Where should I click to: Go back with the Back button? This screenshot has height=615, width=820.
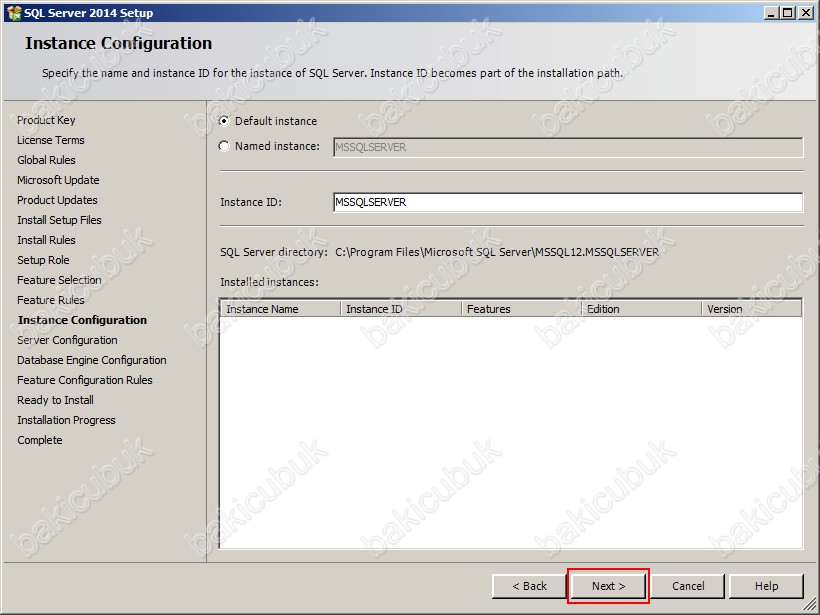(529, 586)
